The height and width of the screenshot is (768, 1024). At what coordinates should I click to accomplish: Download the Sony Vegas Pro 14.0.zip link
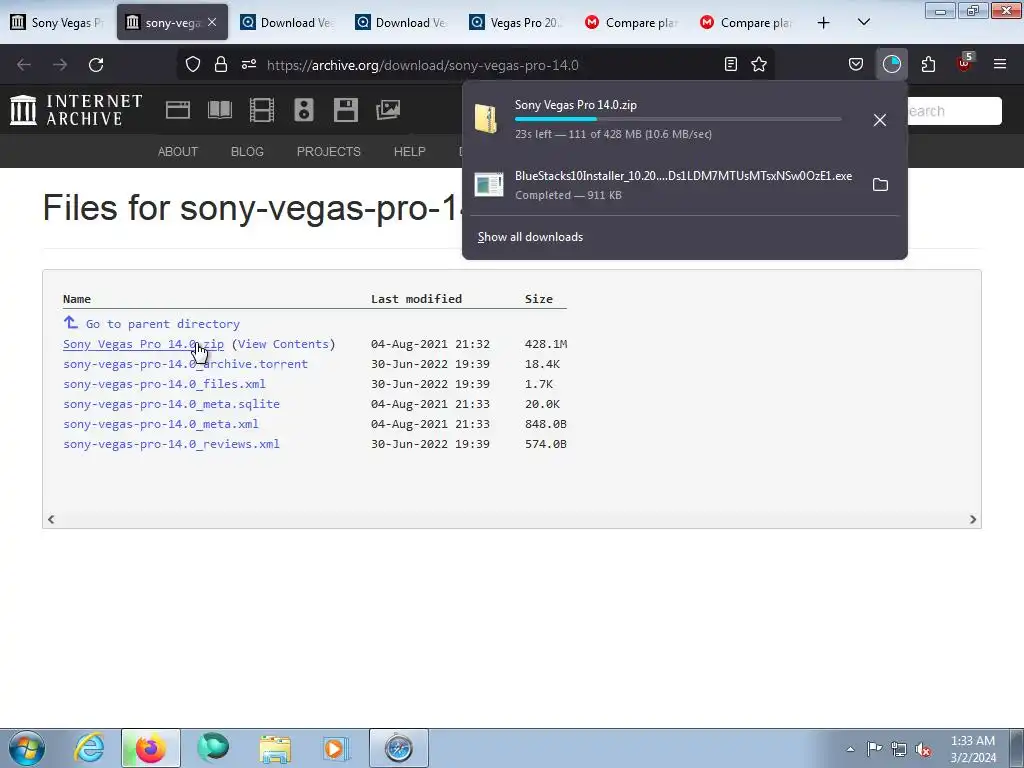pyautogui.click(x=143, y=344)
